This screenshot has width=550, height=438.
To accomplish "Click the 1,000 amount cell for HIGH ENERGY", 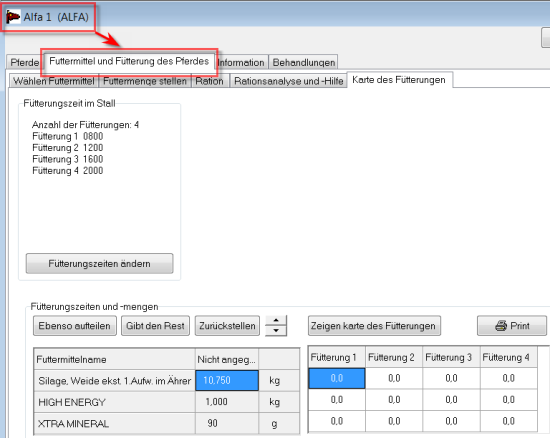I will (227, 402).
